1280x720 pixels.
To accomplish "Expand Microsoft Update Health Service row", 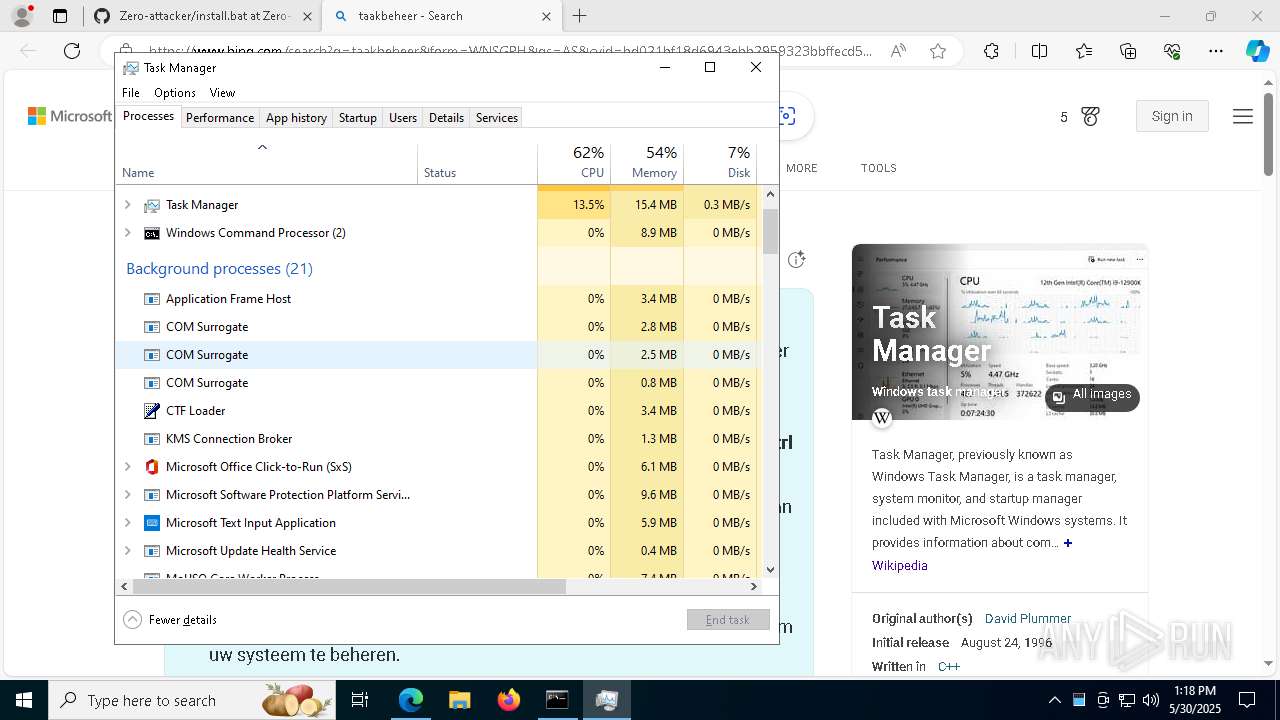I will (x=127, y=551).
